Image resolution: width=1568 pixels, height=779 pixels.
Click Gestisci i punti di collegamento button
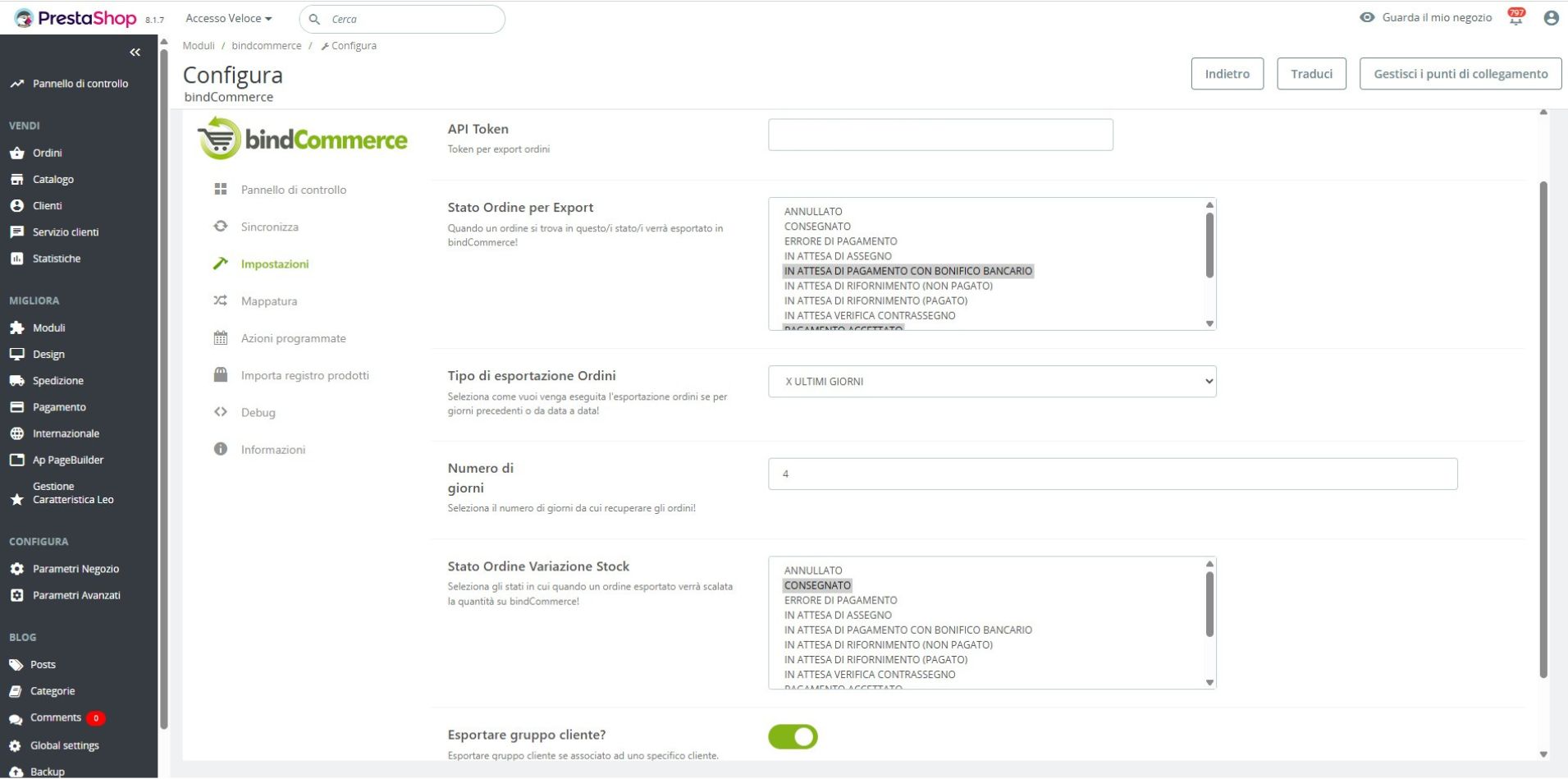click(1460, 74)
